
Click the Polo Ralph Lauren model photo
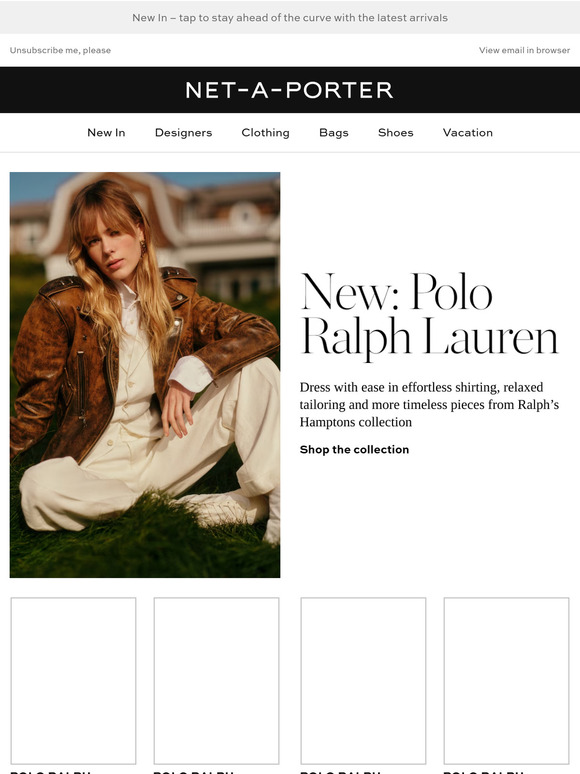click(x=145, y=375)
